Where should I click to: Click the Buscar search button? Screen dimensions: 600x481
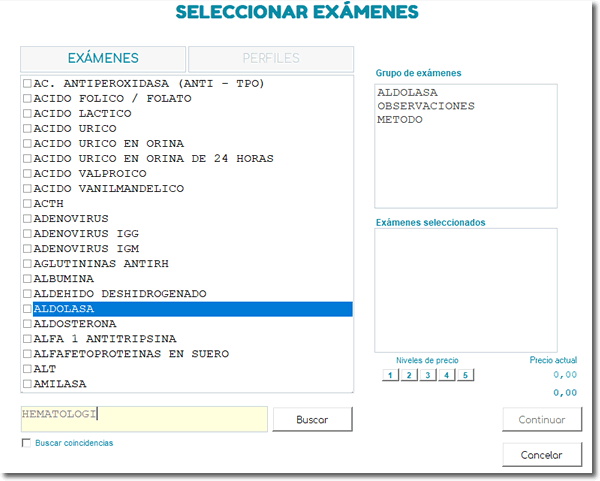(312, 419)
